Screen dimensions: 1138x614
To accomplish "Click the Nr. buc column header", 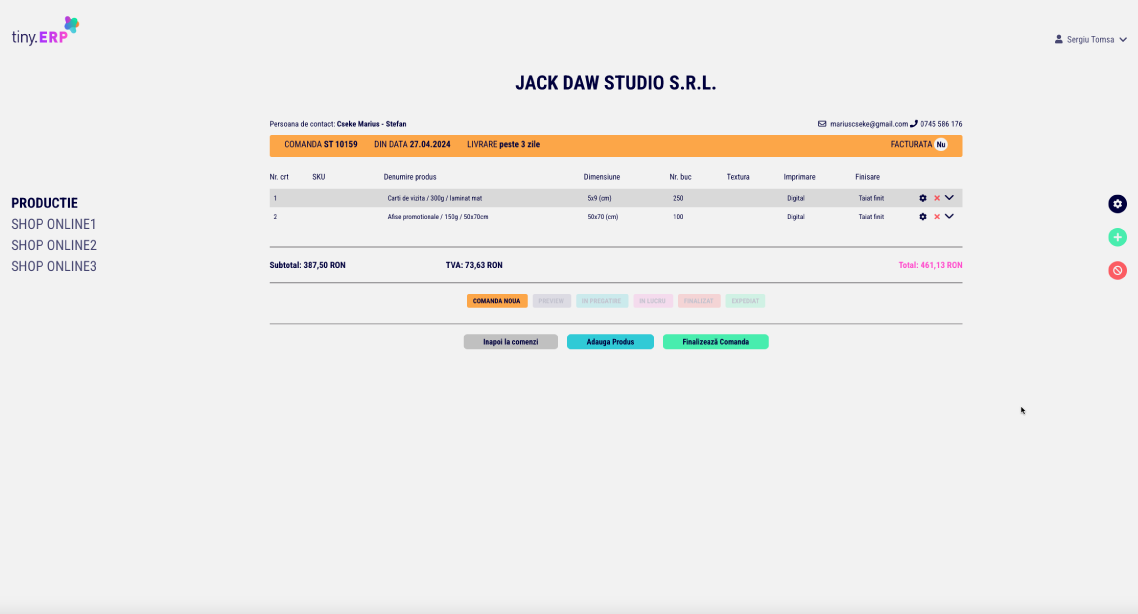I will point(681,177).
